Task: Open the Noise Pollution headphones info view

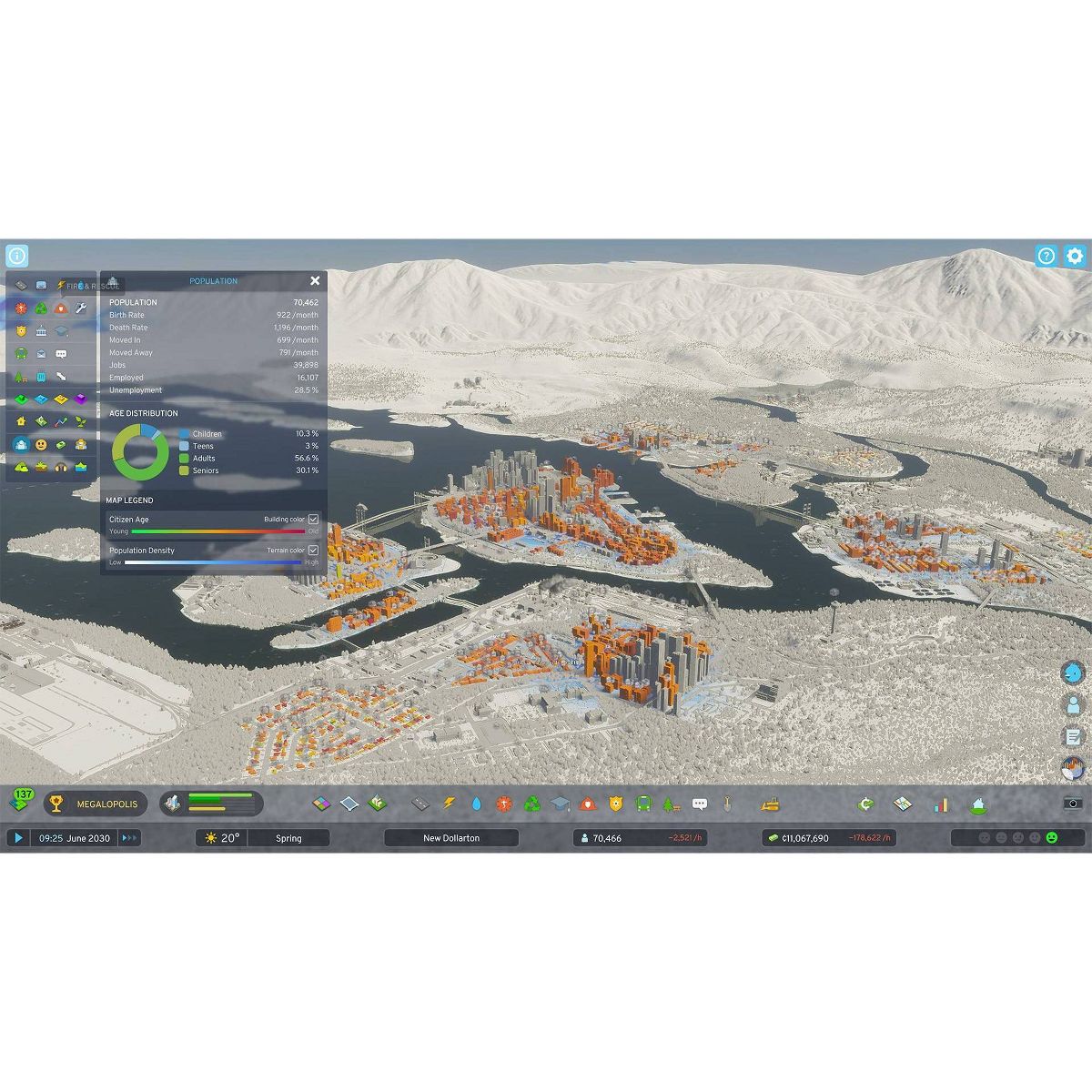Action: [x=61, y=468]
